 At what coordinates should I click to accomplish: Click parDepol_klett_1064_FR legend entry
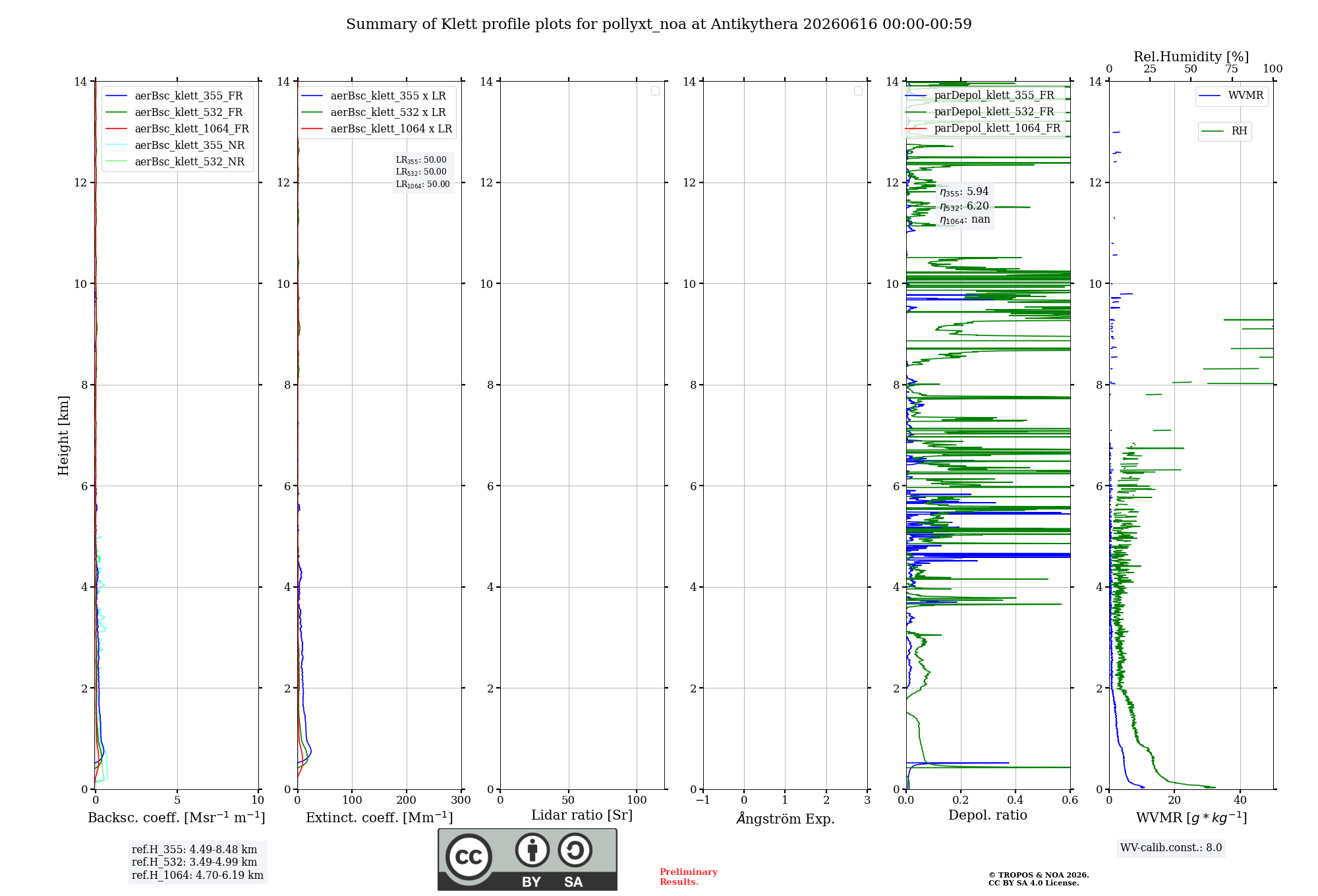[983, 128]
